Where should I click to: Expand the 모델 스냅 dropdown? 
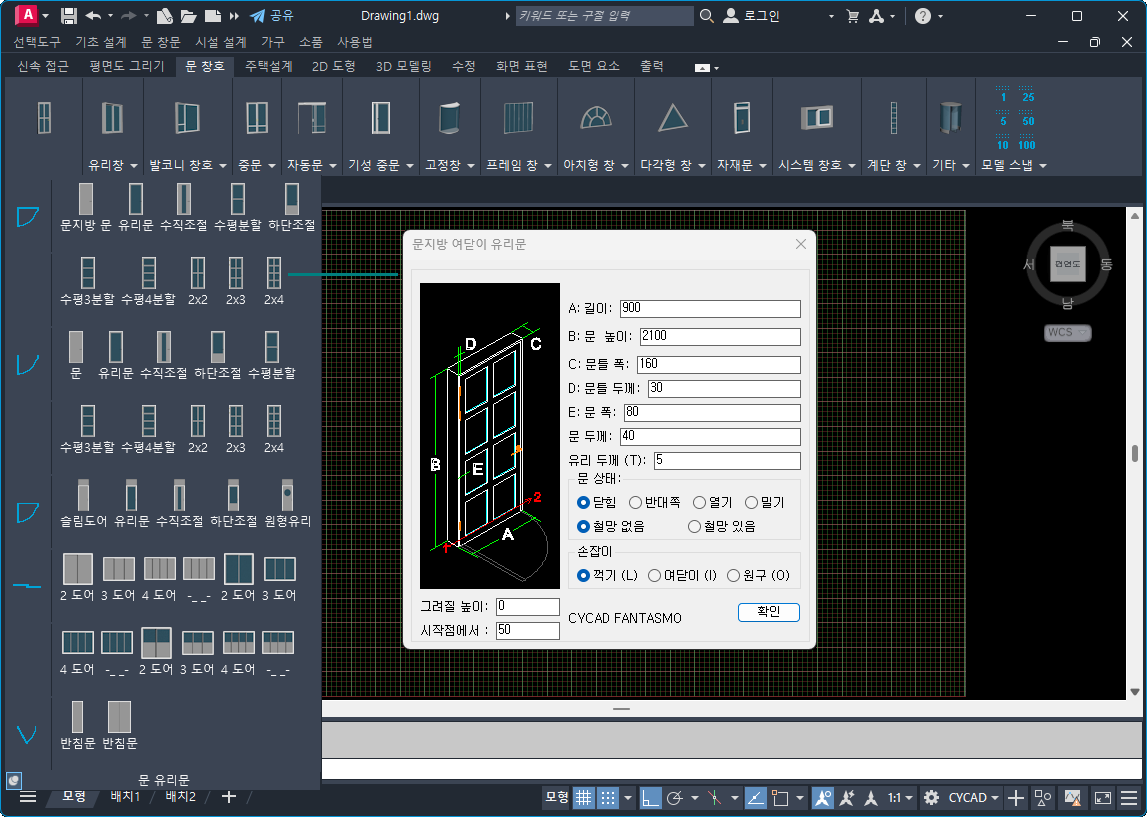1013,165
